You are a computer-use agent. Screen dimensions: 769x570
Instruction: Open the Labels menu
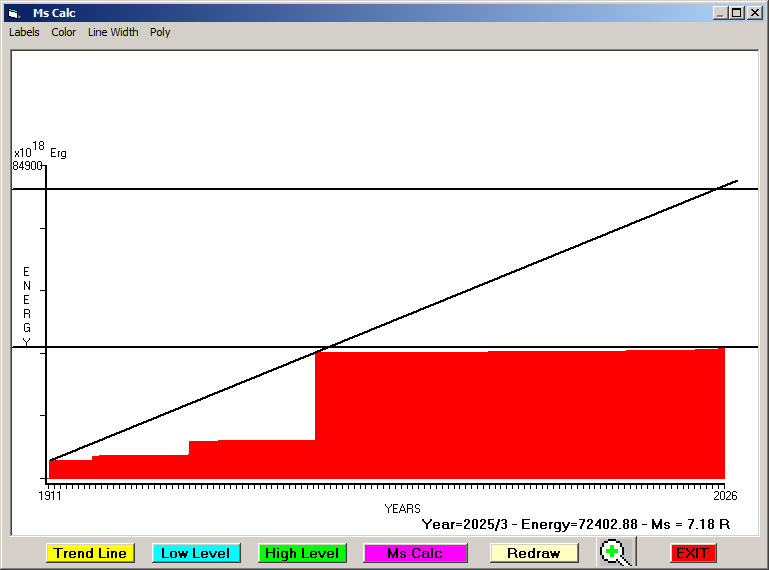tap(24, 32)
